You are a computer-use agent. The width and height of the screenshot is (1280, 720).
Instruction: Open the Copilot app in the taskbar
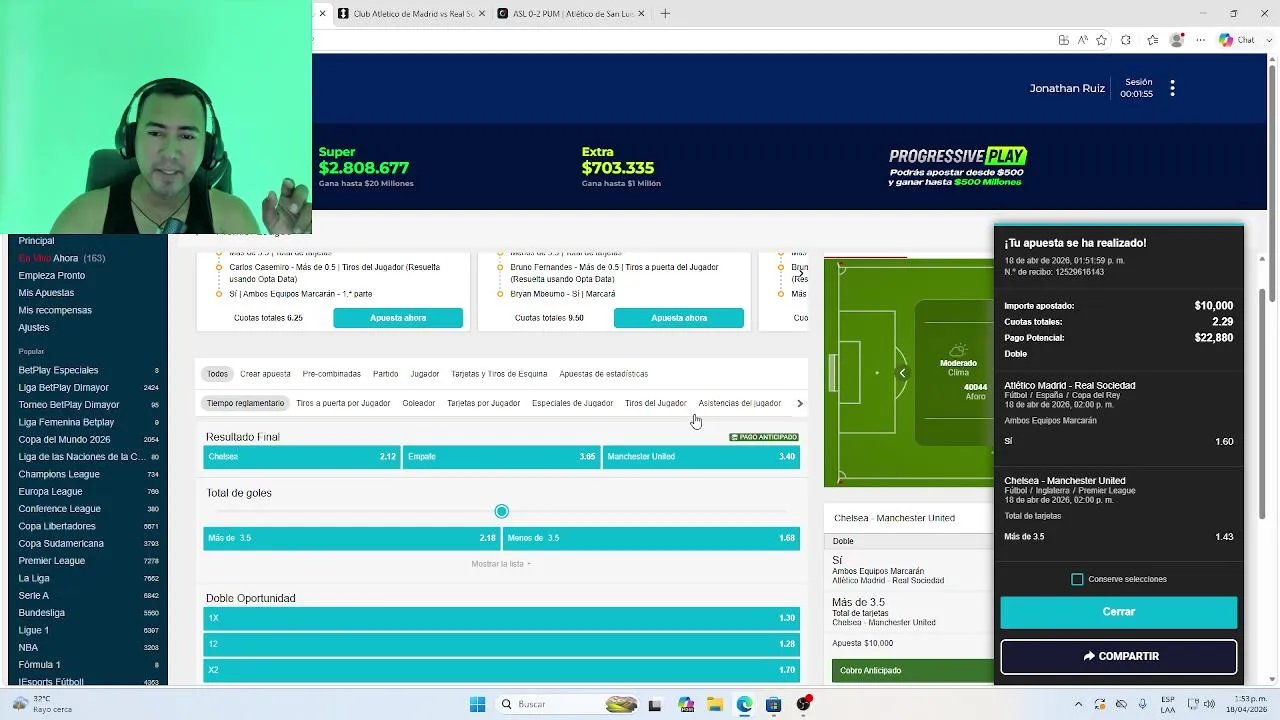(x=686, y=704)
